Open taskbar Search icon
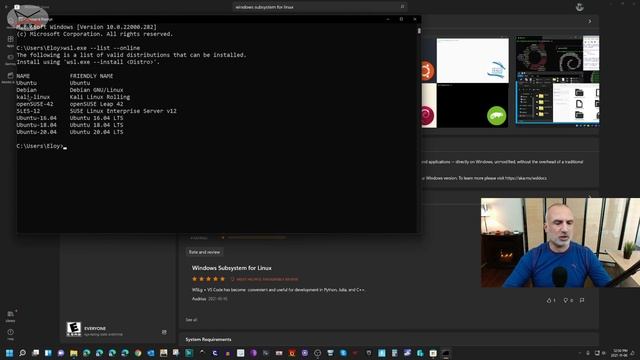This screenshot has width=640, height=360. coord(22,353)
